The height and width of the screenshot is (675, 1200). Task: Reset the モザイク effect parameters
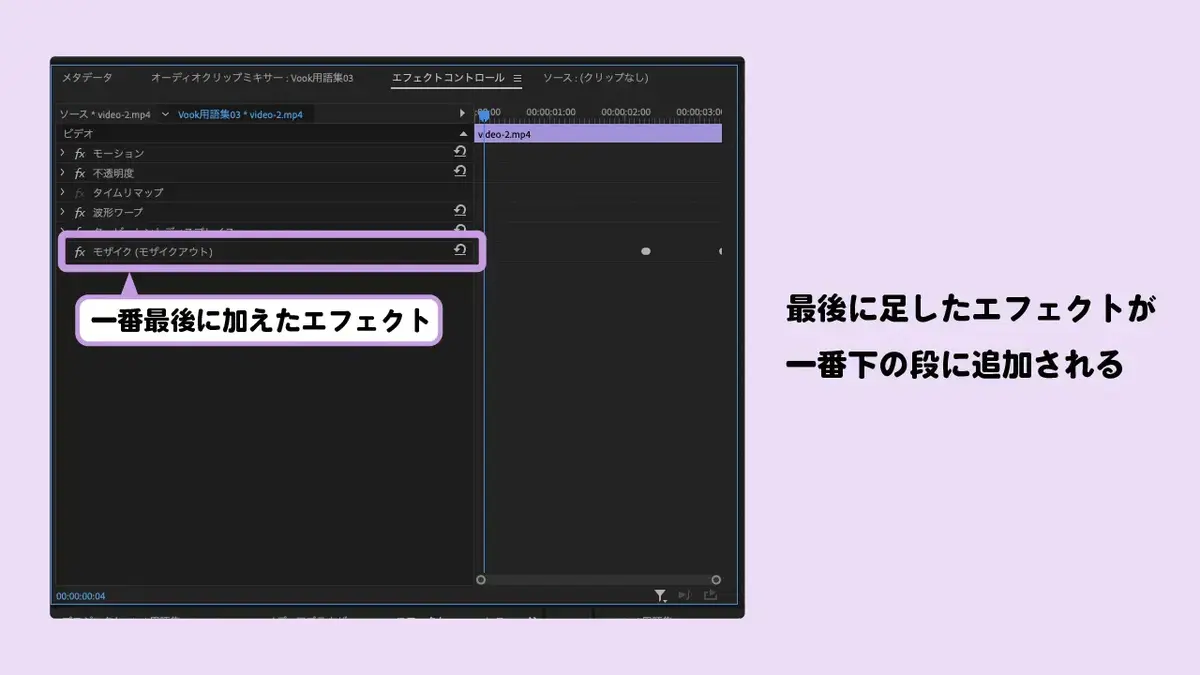[x=460, y=250]
